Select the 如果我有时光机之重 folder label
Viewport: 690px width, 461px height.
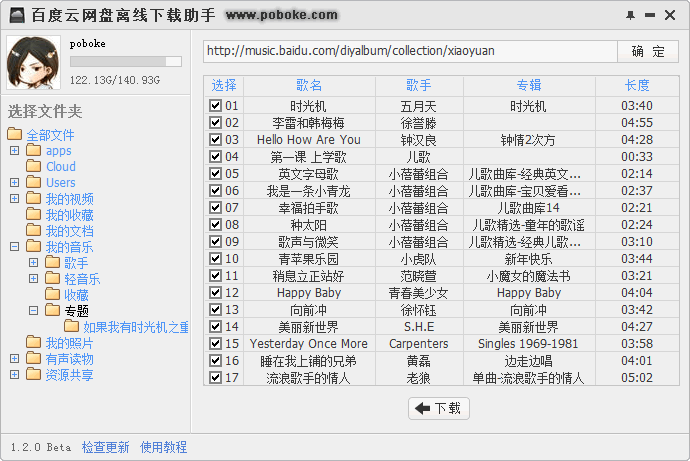point(136,327)
